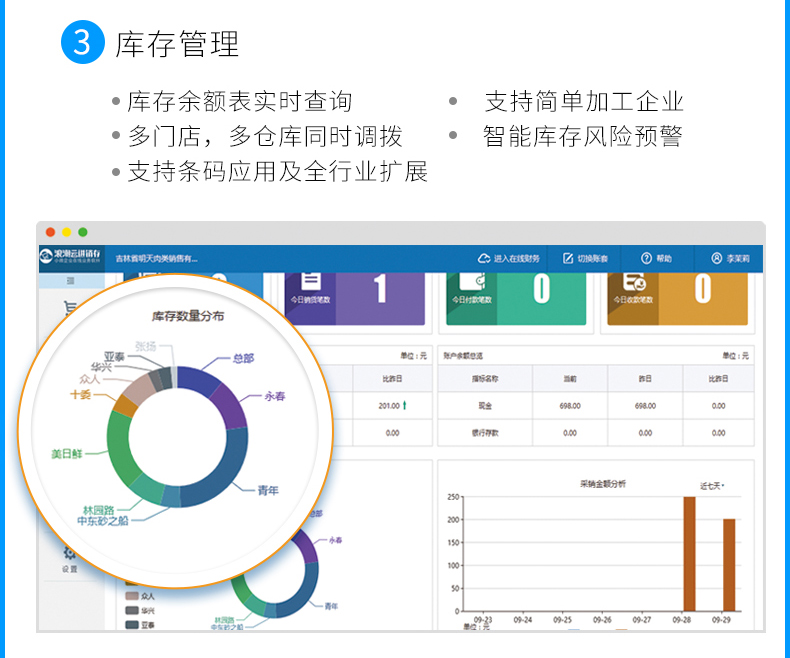790x658 pixels.
Task: Click the 库存数量分布 chart title
Action: tap(188, 316)
